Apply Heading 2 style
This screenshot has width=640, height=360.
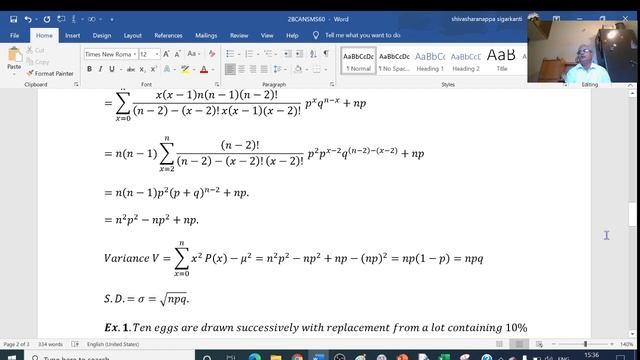click(x=466, y=61)
